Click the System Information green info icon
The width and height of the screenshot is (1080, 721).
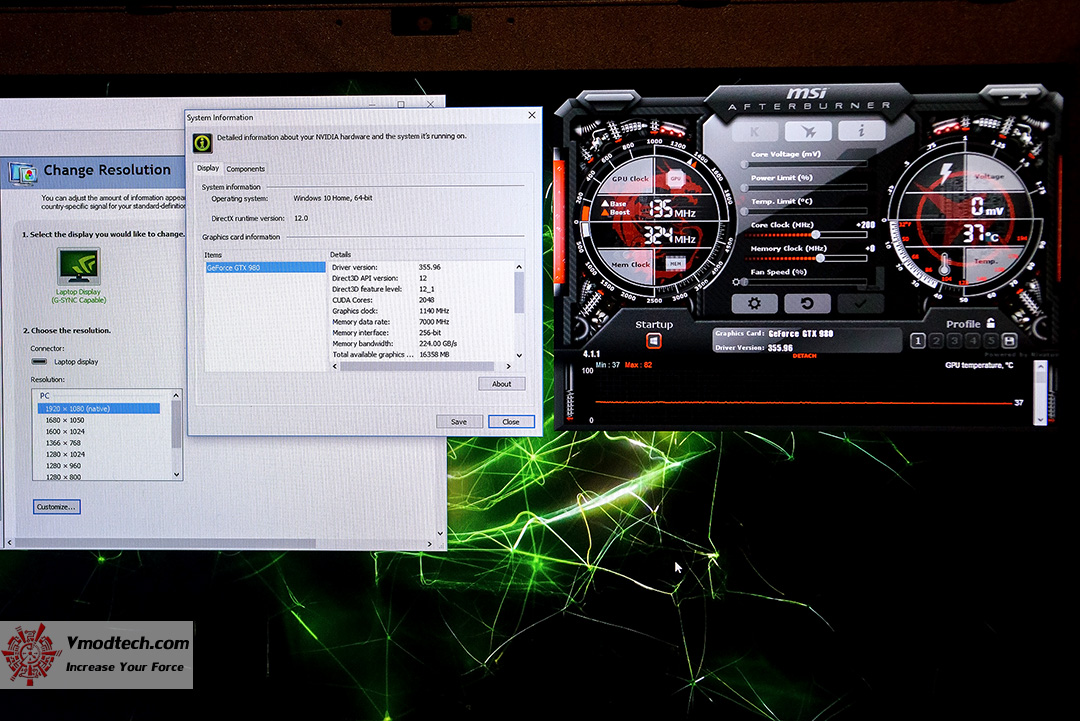pos(202,143)
